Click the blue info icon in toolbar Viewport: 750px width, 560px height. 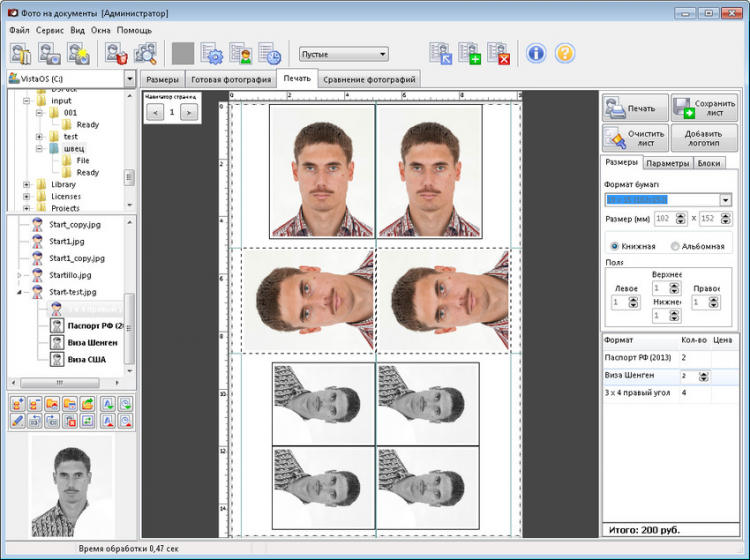[536, 54]
